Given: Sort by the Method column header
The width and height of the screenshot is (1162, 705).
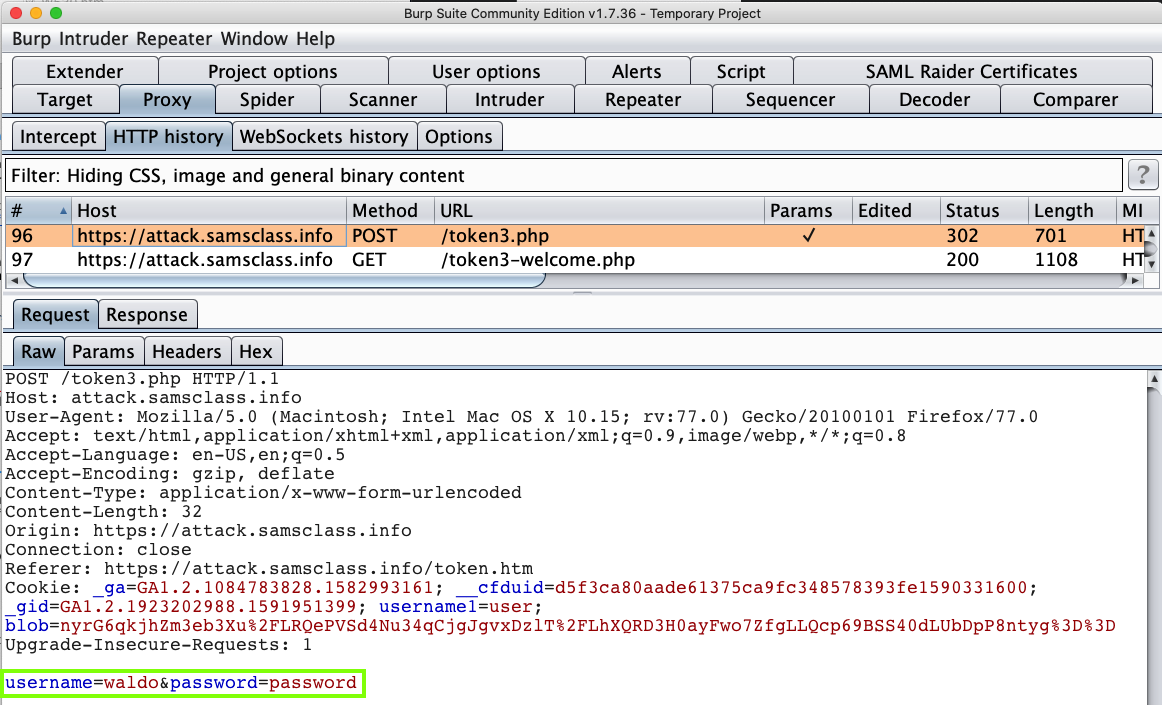Looking at the screenshot, I should [x=390, y=211].
